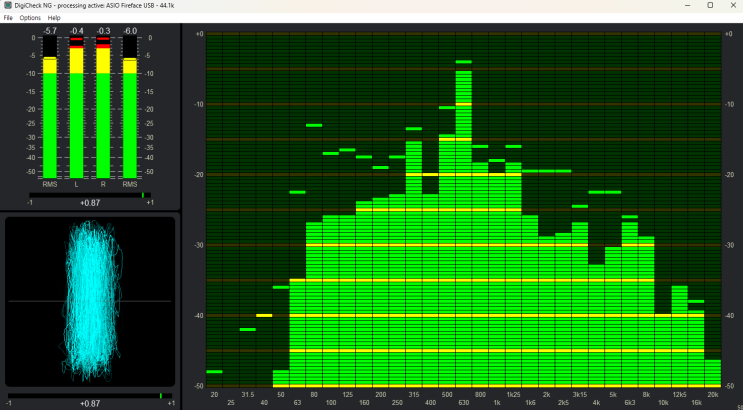743x410 pixels.
Task: Click the 800 Hz band label
Action: click(x=480, y=395)
